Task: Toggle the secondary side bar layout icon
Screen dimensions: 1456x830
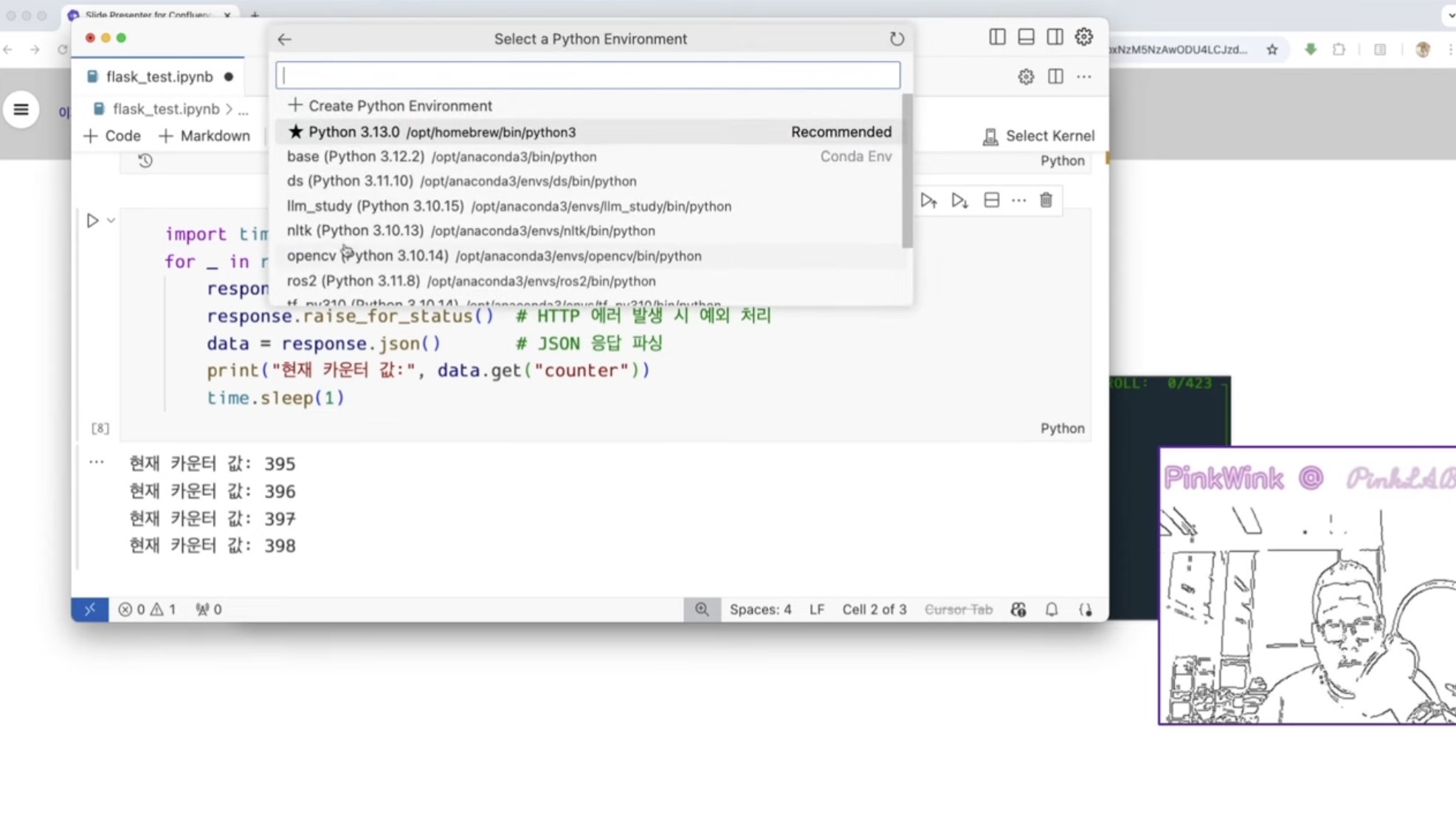Action: tap(1055, 37)
